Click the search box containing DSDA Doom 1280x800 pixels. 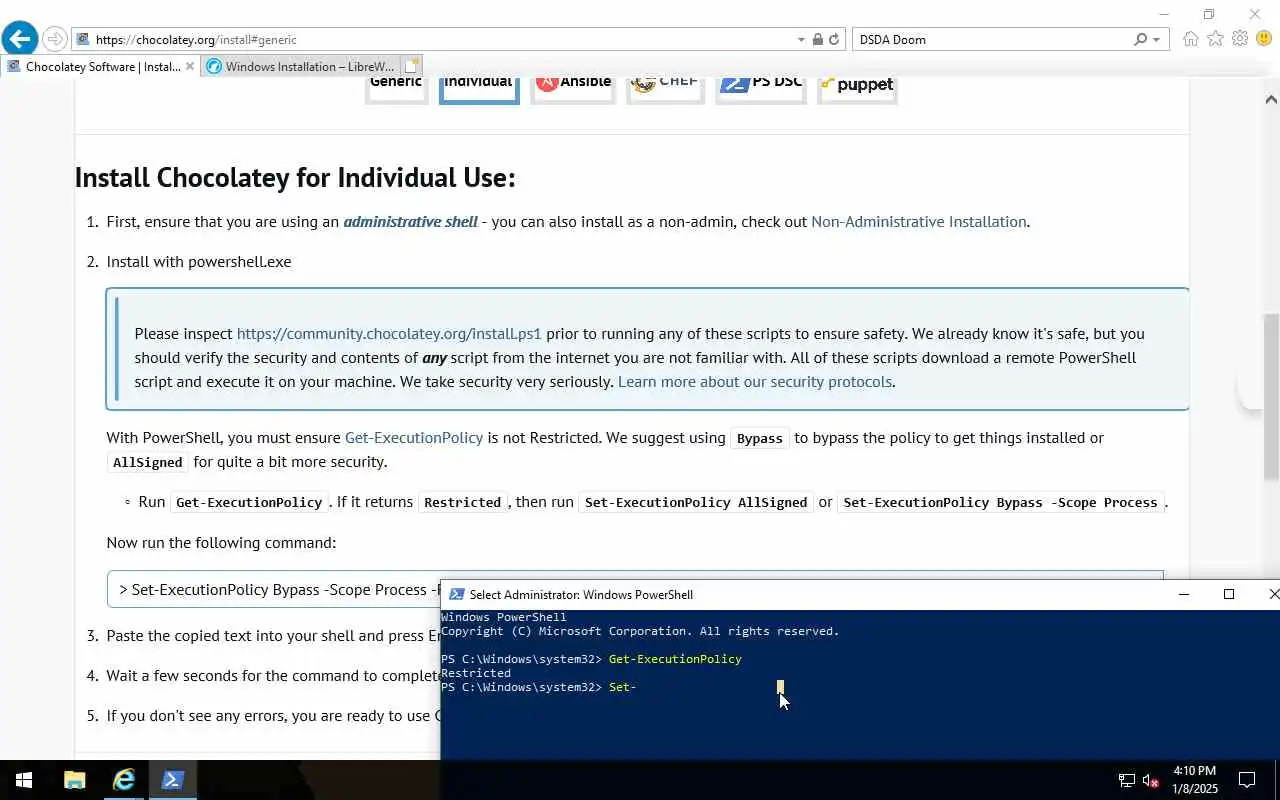(992, 39)
